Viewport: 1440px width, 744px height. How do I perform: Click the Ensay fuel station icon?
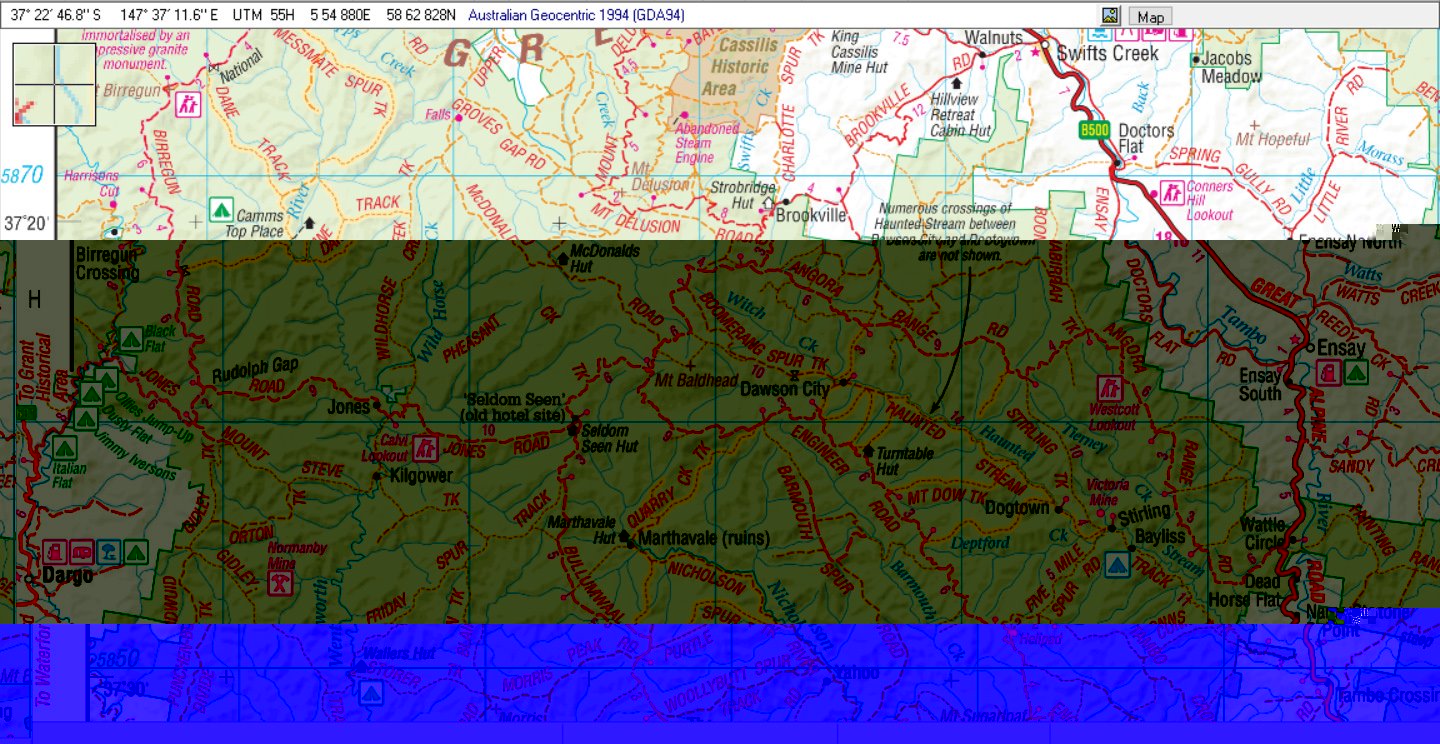(x=1329, y=373)
